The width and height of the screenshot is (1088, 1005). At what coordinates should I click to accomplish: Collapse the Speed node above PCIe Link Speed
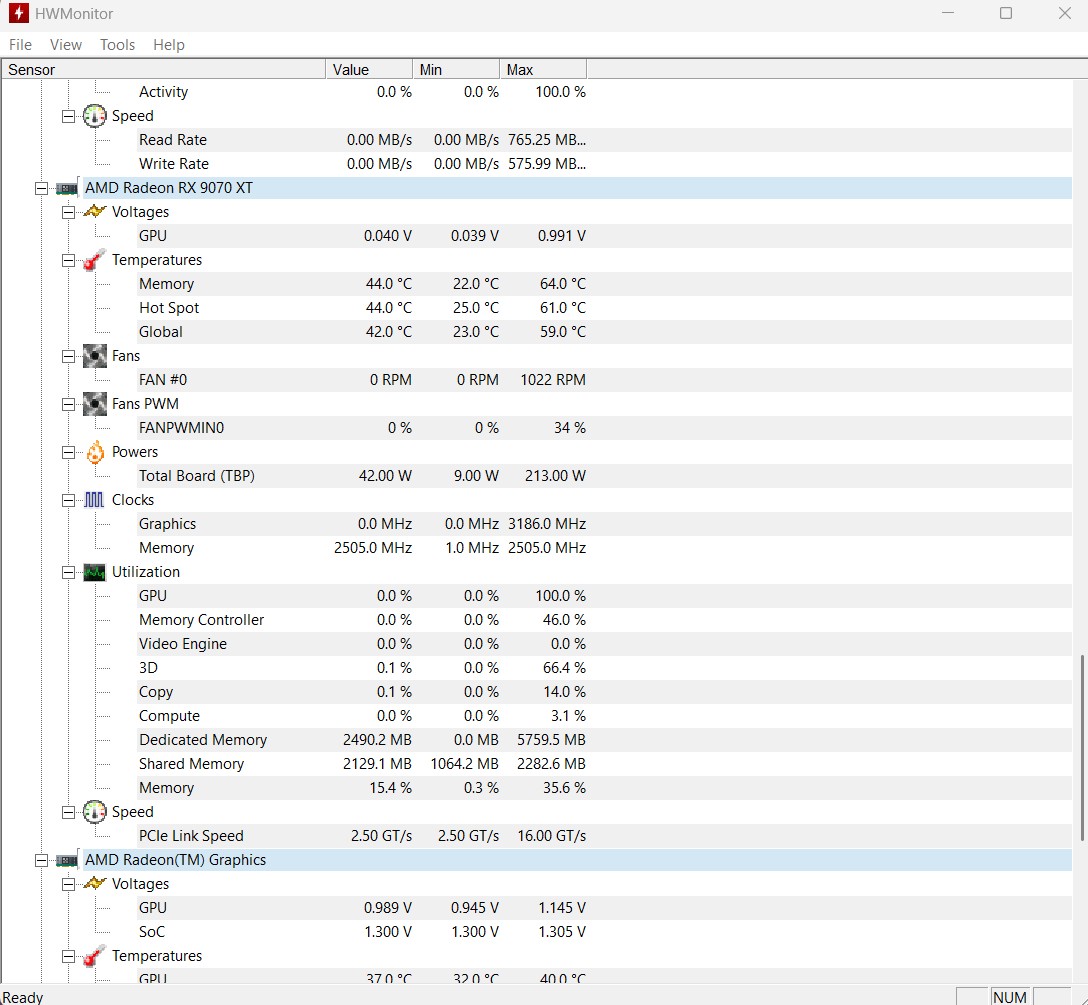click(68, 813)
